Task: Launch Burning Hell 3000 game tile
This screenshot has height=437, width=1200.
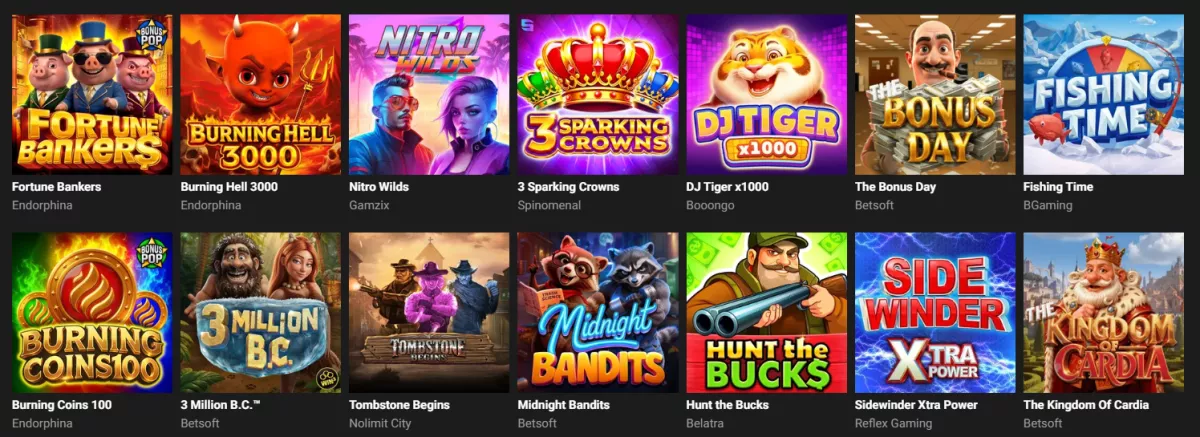Action: tap(260, 95)
